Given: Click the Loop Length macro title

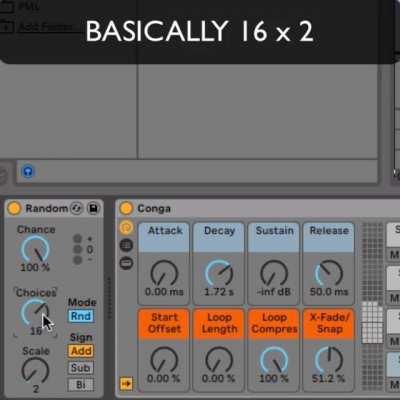Looking at the screenshot, I should [x=219, y=323].
